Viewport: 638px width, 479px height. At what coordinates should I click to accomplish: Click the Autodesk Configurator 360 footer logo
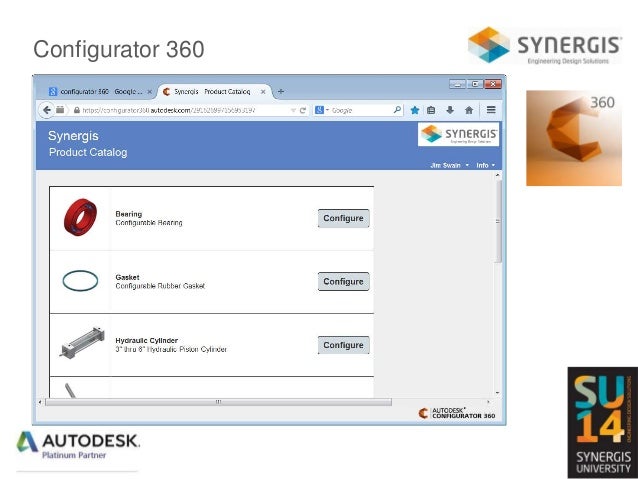point(457,413)
